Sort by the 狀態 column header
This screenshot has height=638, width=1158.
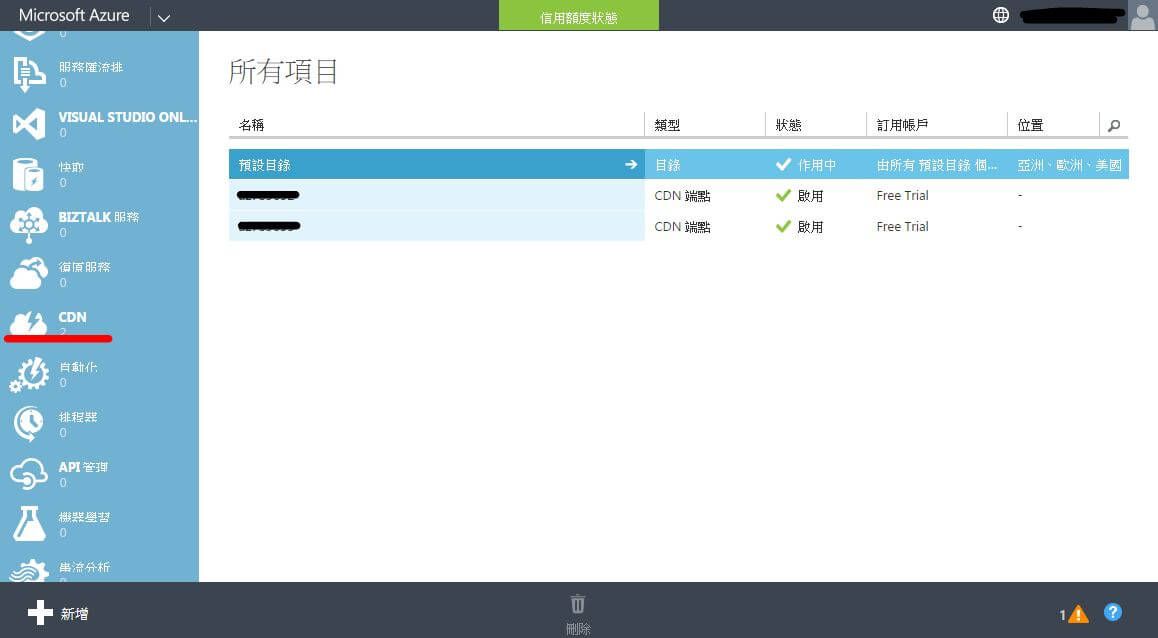point(789,126)
